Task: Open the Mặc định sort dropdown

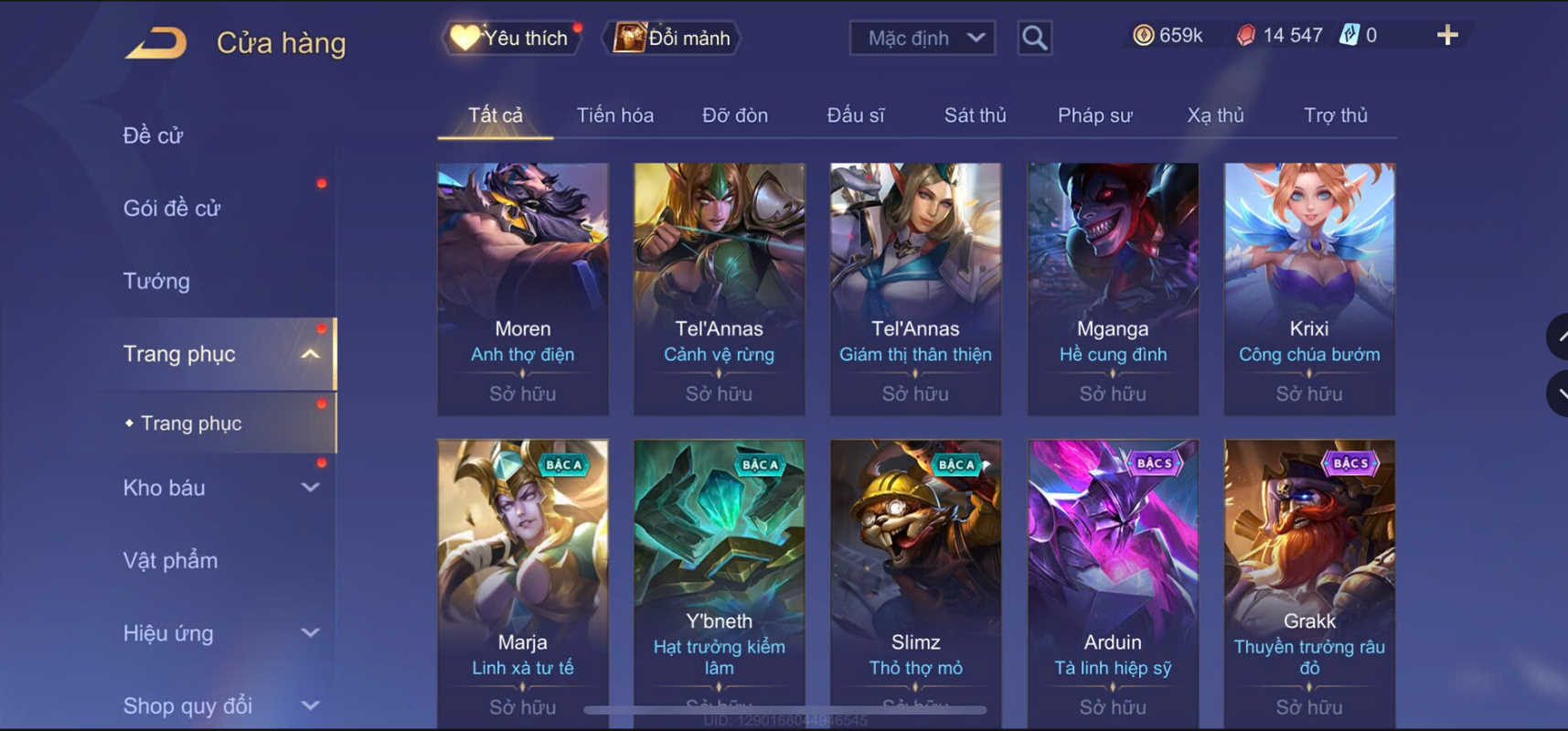Action: [x=923, y=38]
